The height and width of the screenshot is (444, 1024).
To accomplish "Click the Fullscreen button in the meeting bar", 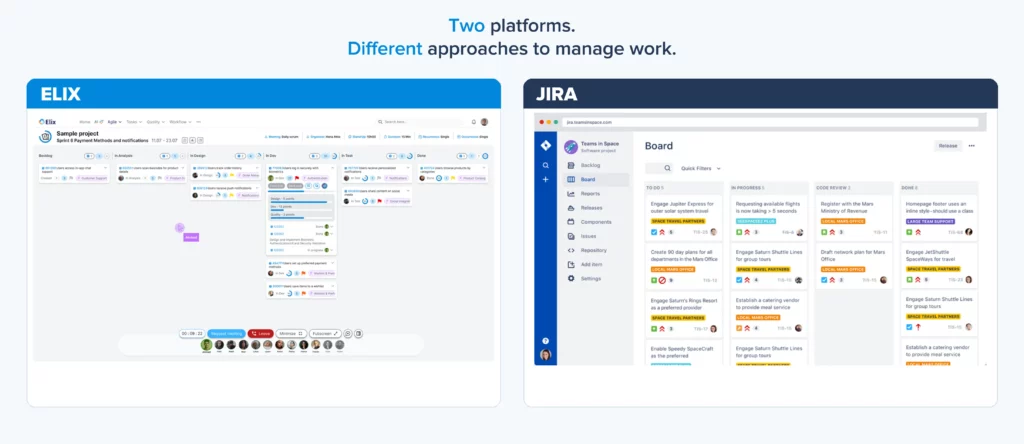I will [x=325, y=333].
